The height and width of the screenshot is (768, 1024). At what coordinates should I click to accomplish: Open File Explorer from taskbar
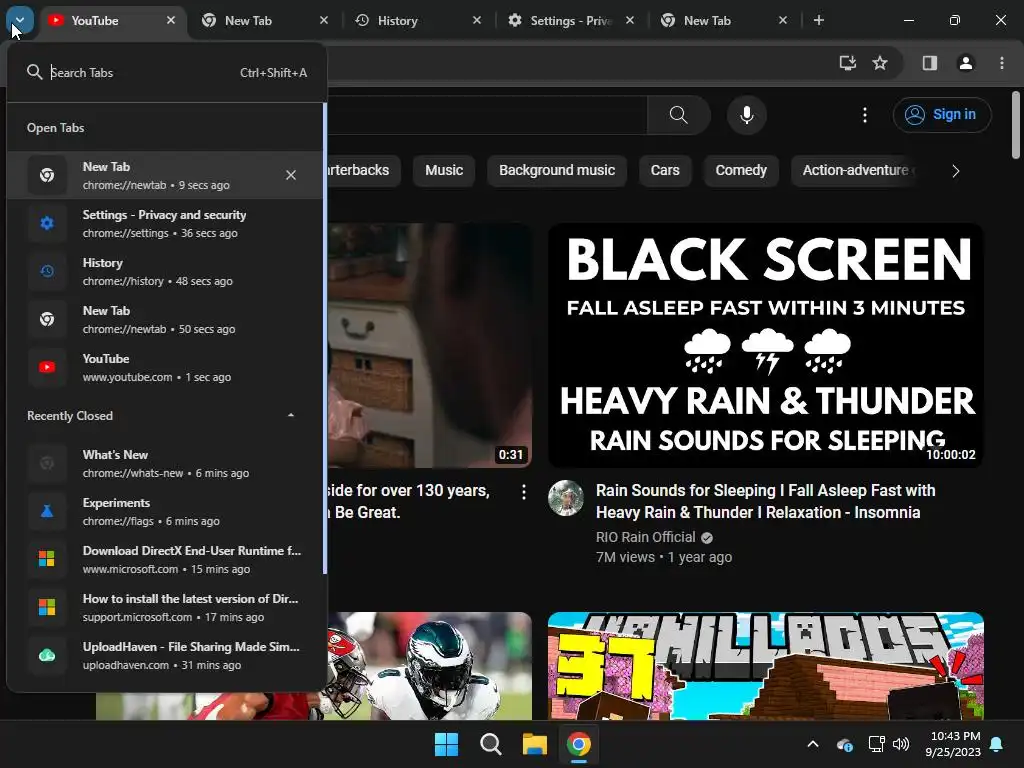(534, 744)
